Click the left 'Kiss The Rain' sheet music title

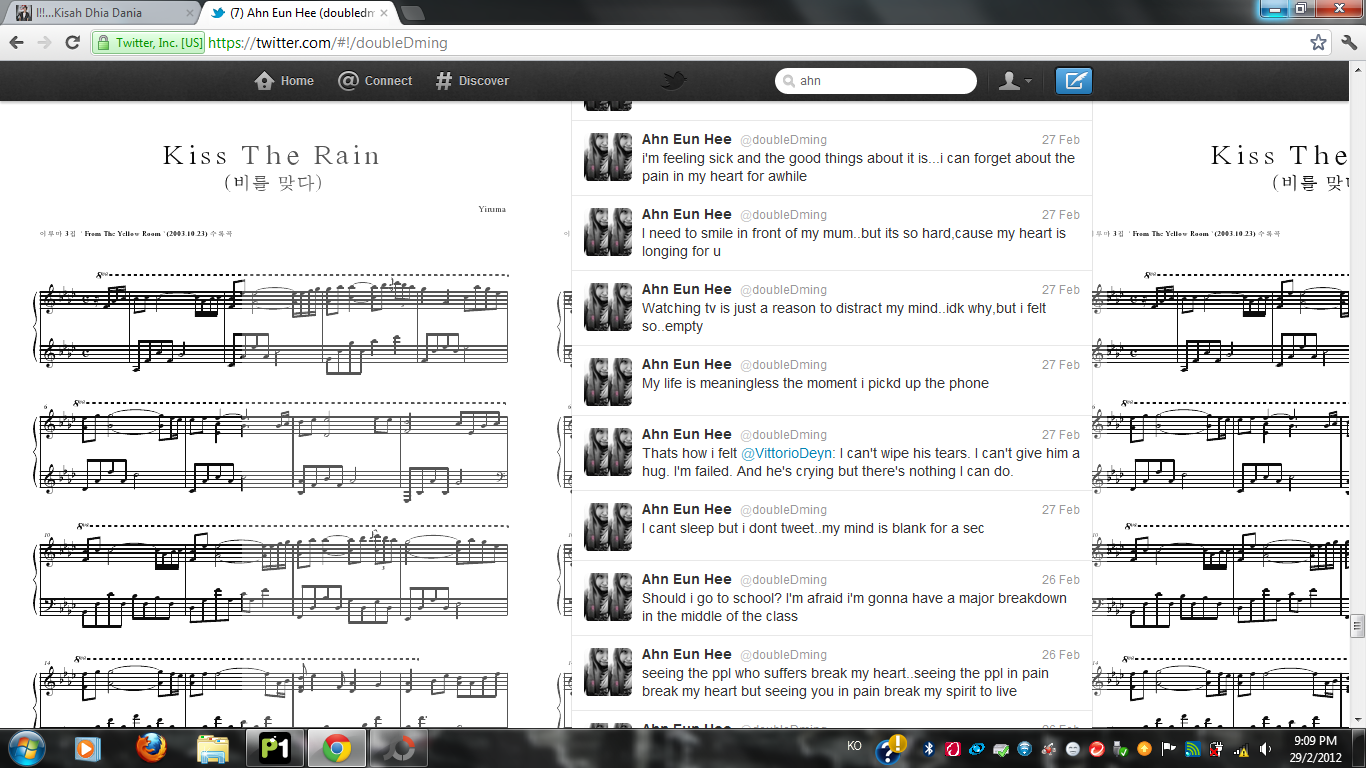(272, 156)
